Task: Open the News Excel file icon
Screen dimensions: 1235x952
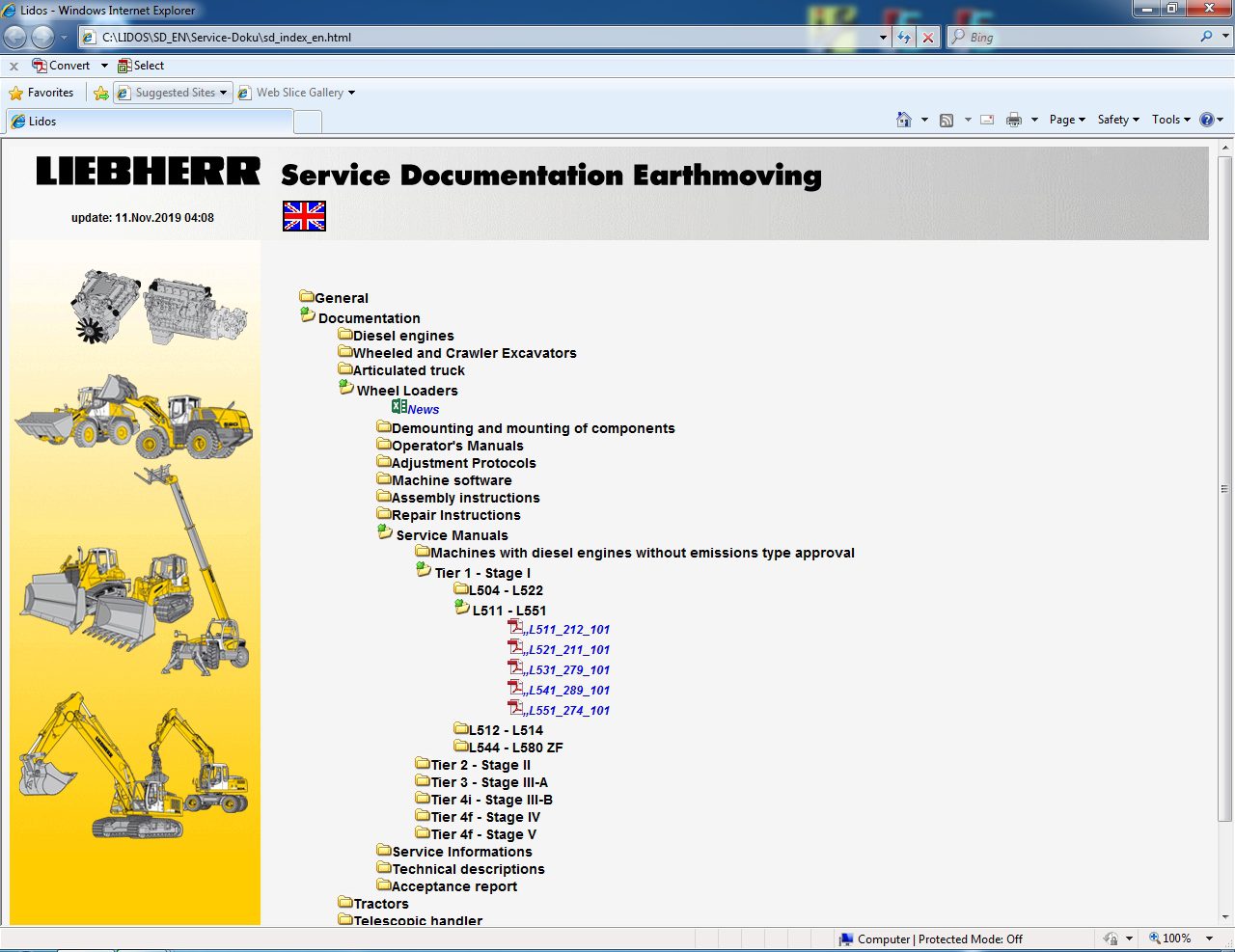Action: pyautogui.click(x=398, y=407)
